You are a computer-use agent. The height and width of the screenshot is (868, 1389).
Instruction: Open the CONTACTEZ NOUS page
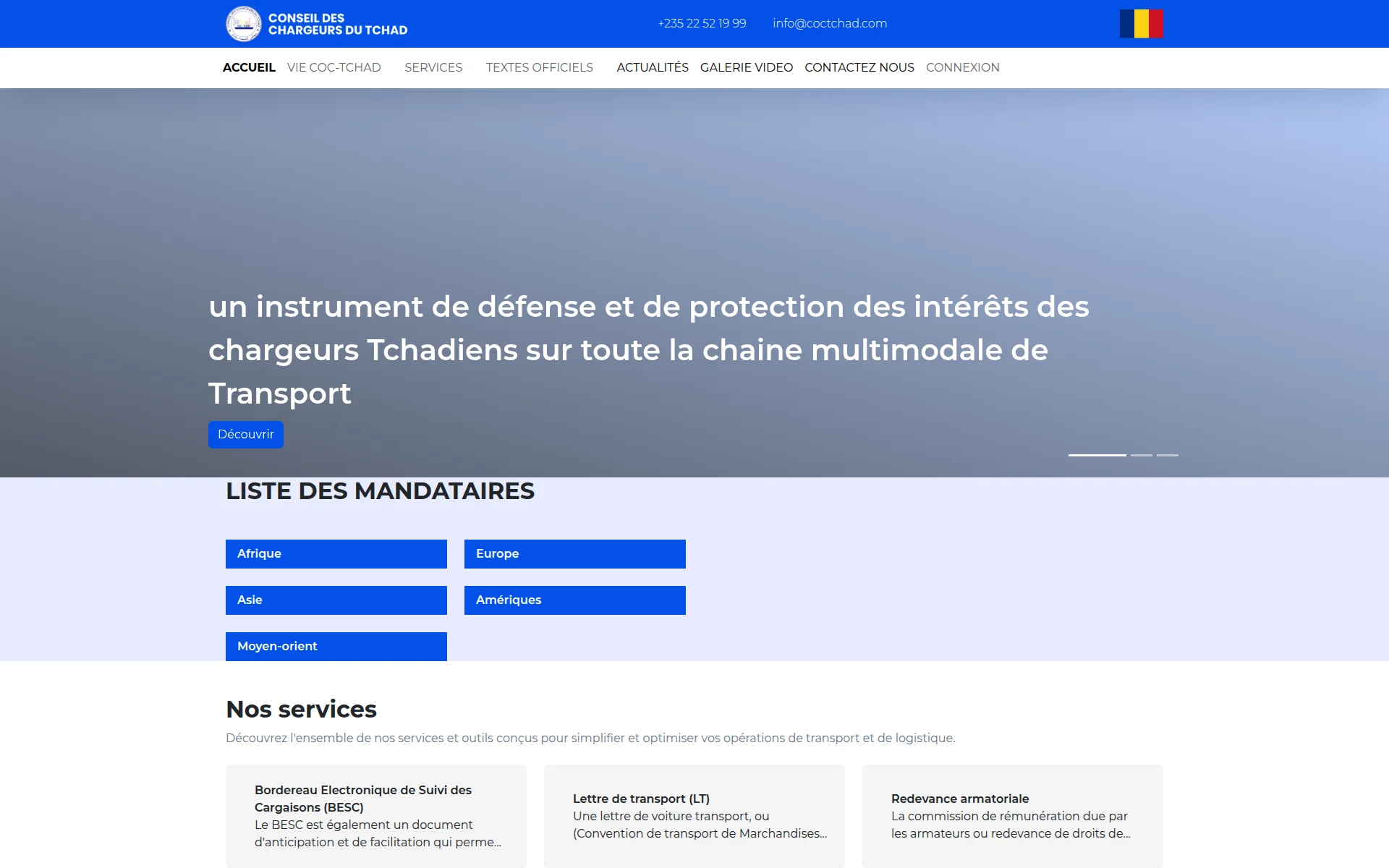tap(859, 67)
